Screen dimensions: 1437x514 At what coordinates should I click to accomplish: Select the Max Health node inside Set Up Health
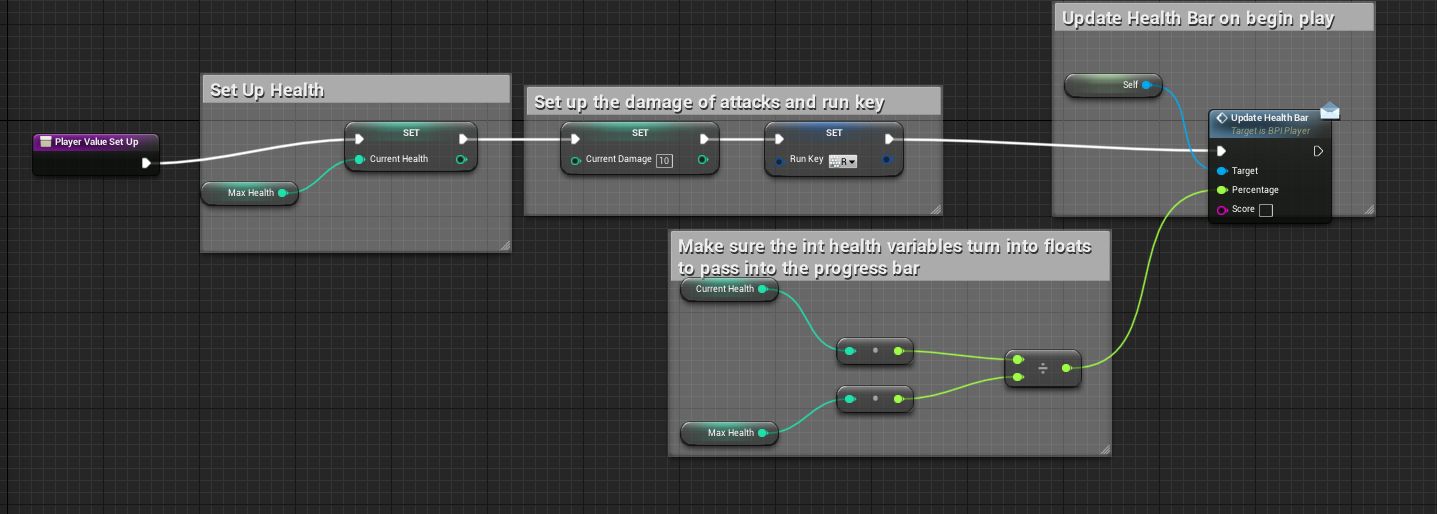[249, 193]
